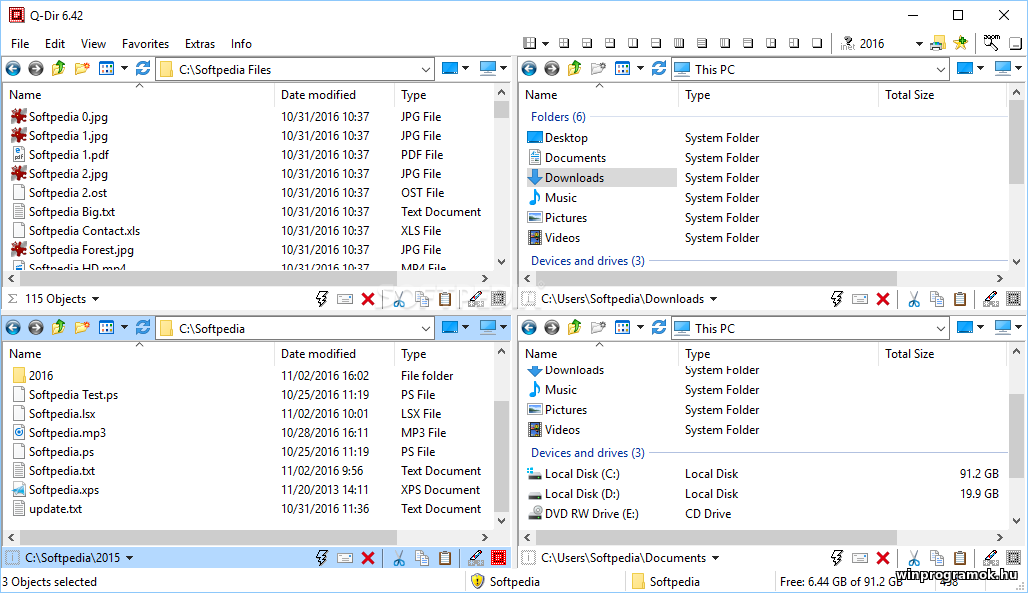Click the red delete X beside 115 Objects
Screen dimensions: 1028x593
368,299
